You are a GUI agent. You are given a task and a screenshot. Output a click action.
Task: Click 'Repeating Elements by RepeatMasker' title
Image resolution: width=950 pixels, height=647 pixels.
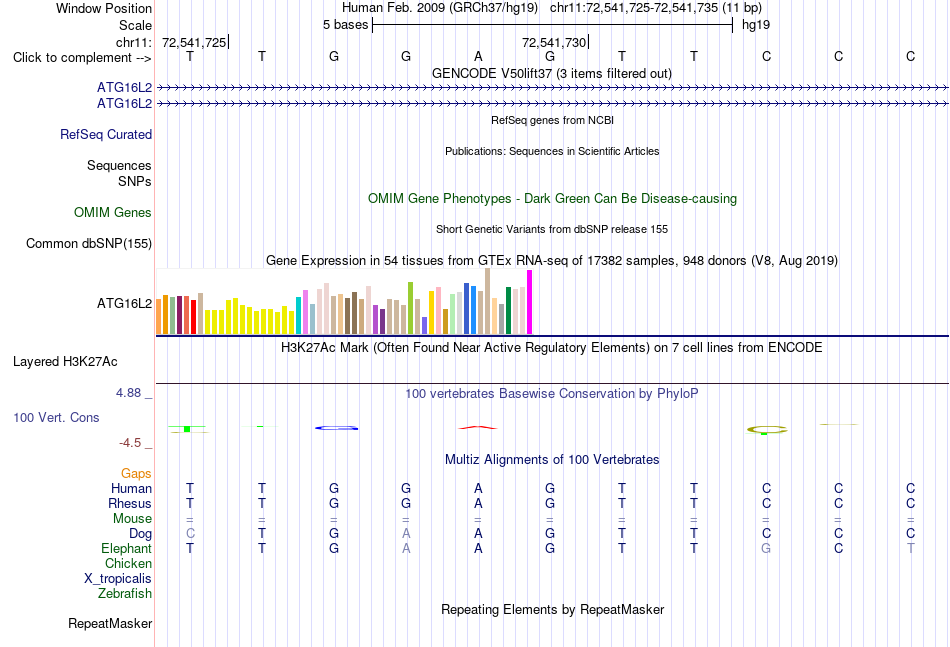click(x=553, y=609)
